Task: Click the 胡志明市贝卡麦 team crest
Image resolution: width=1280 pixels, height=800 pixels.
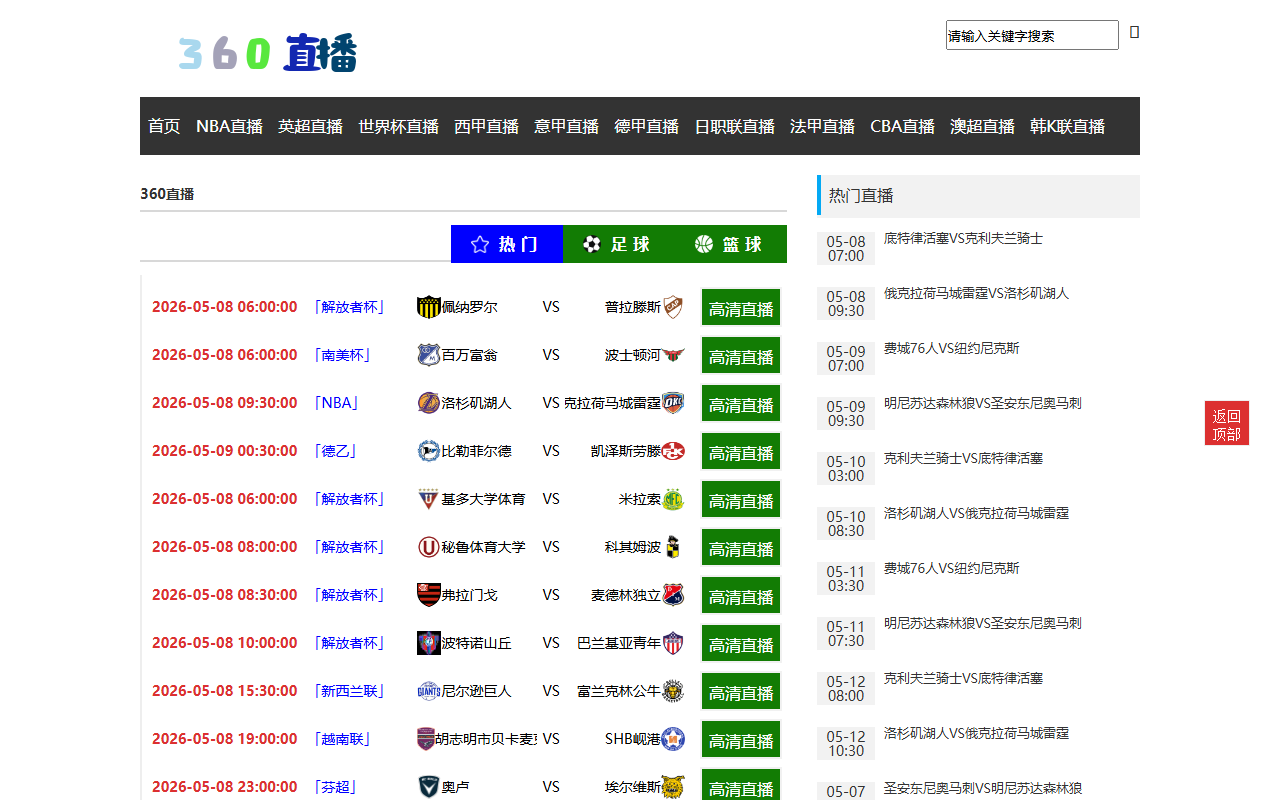Action: click(426, 739)
